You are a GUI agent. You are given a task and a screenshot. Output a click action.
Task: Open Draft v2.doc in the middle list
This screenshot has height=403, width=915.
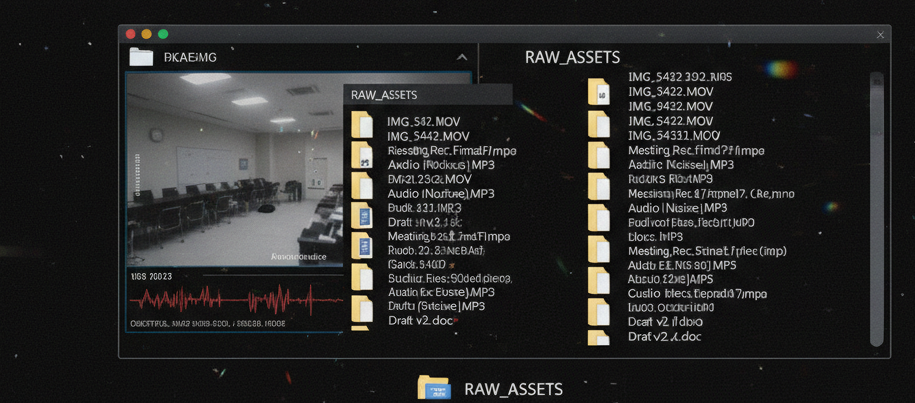click(x=421, y=320)
